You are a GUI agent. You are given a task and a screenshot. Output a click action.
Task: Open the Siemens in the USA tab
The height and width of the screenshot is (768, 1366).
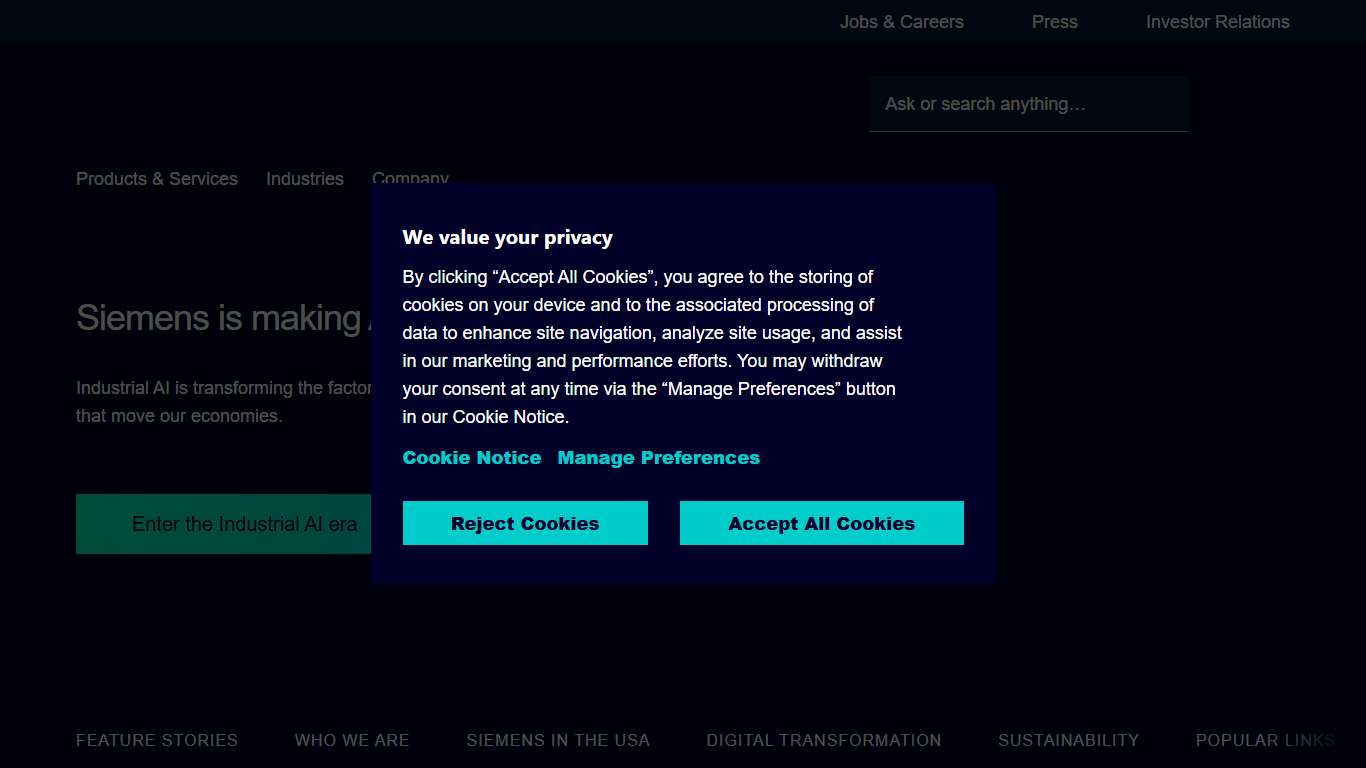pos(558,741)
